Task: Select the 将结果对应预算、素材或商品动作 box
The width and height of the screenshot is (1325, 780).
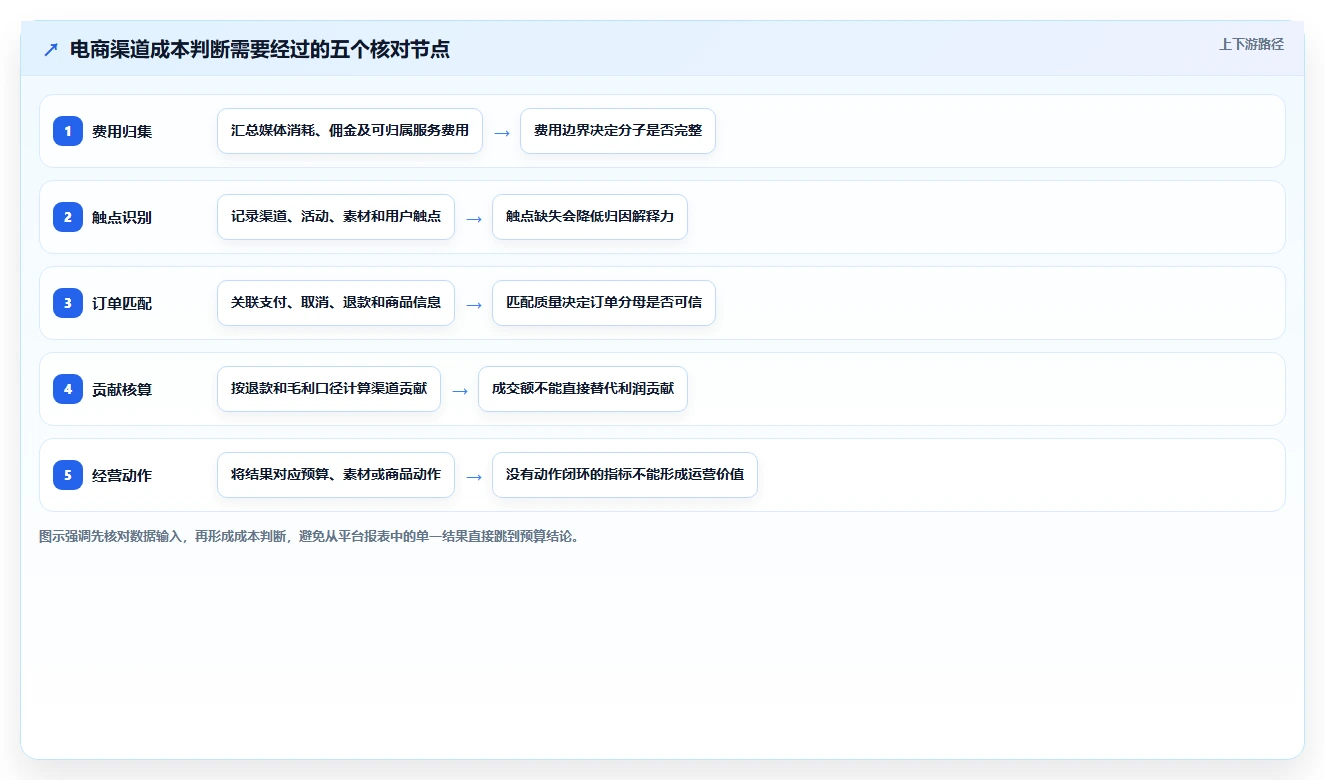Action: point(336,475)
